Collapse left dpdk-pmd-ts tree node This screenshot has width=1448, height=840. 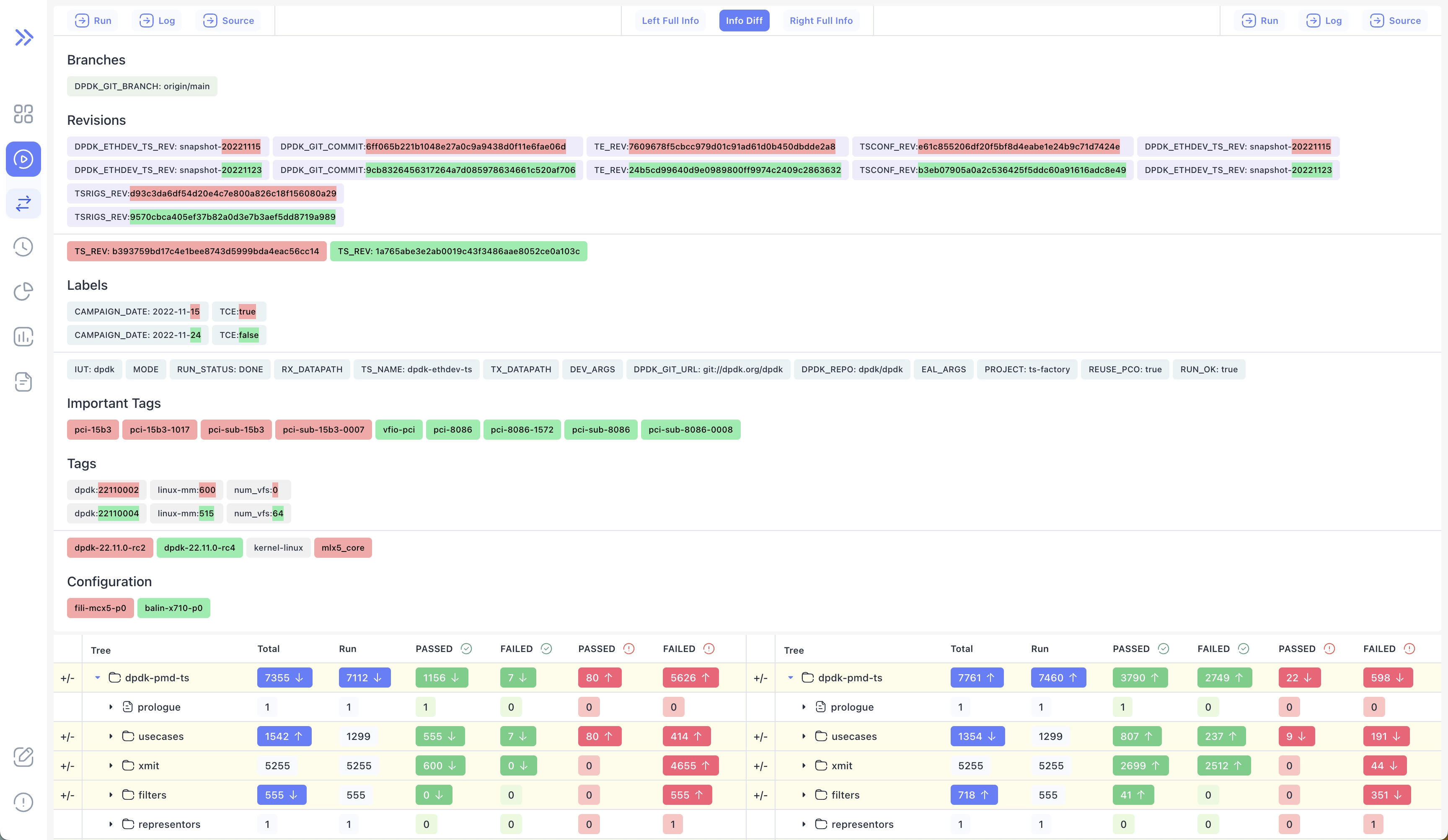click(x=98, y=678)
